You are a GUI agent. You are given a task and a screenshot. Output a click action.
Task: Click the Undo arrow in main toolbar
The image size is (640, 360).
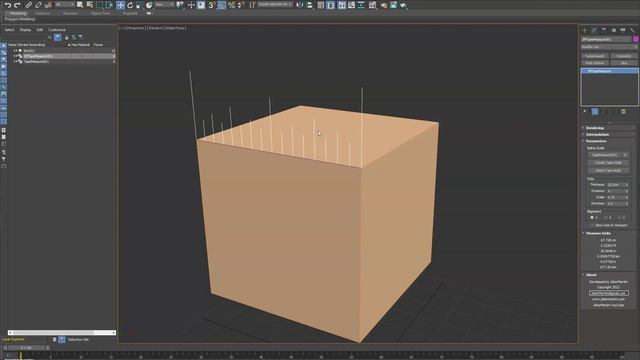[8, 5]
